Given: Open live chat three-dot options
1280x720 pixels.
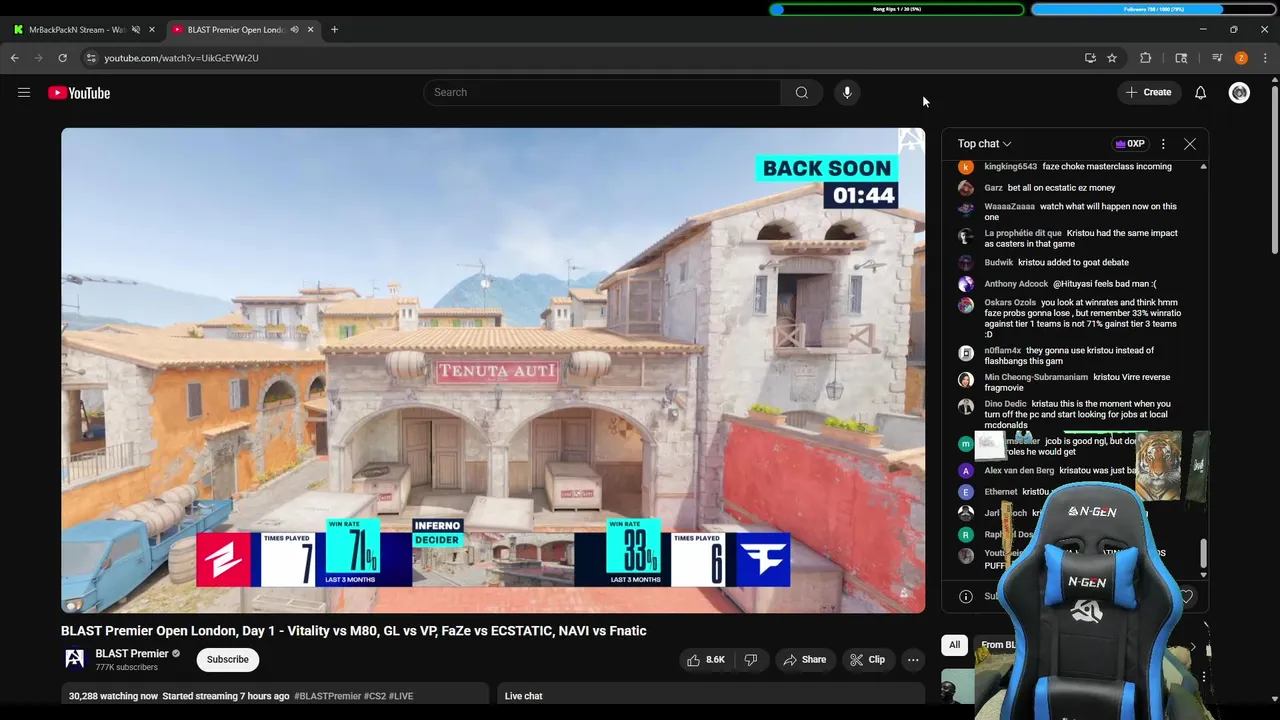Looking at the screenshot, I should [x=1163, y=144].
